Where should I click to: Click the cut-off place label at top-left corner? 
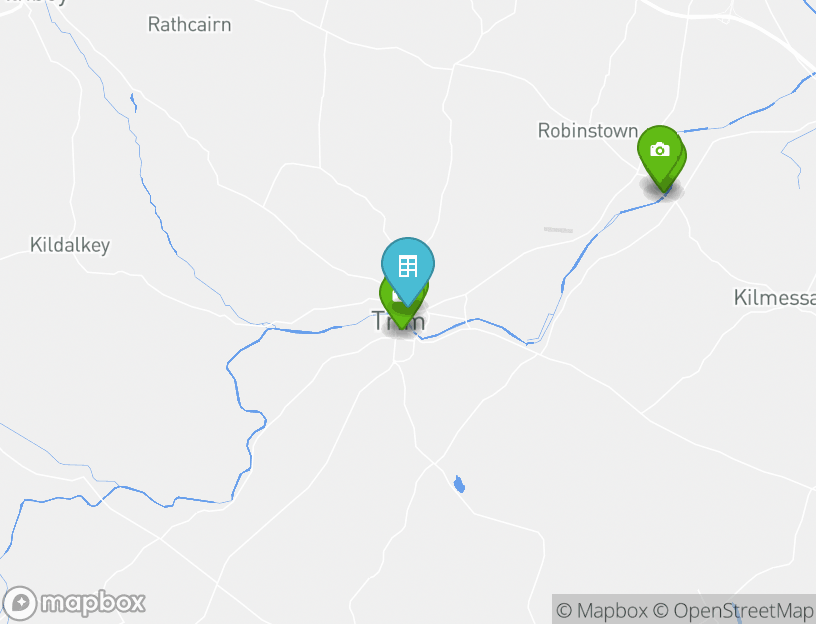[35, 2]
